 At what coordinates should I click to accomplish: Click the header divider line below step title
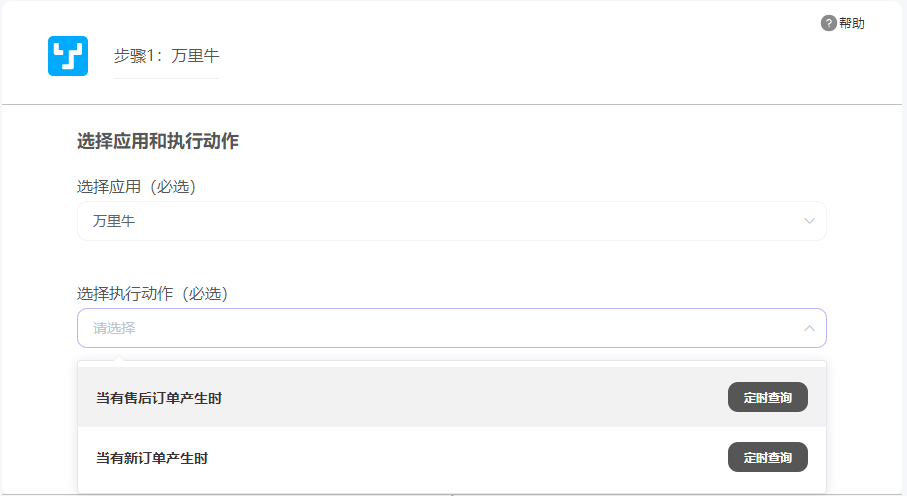(x=453, y=104)
